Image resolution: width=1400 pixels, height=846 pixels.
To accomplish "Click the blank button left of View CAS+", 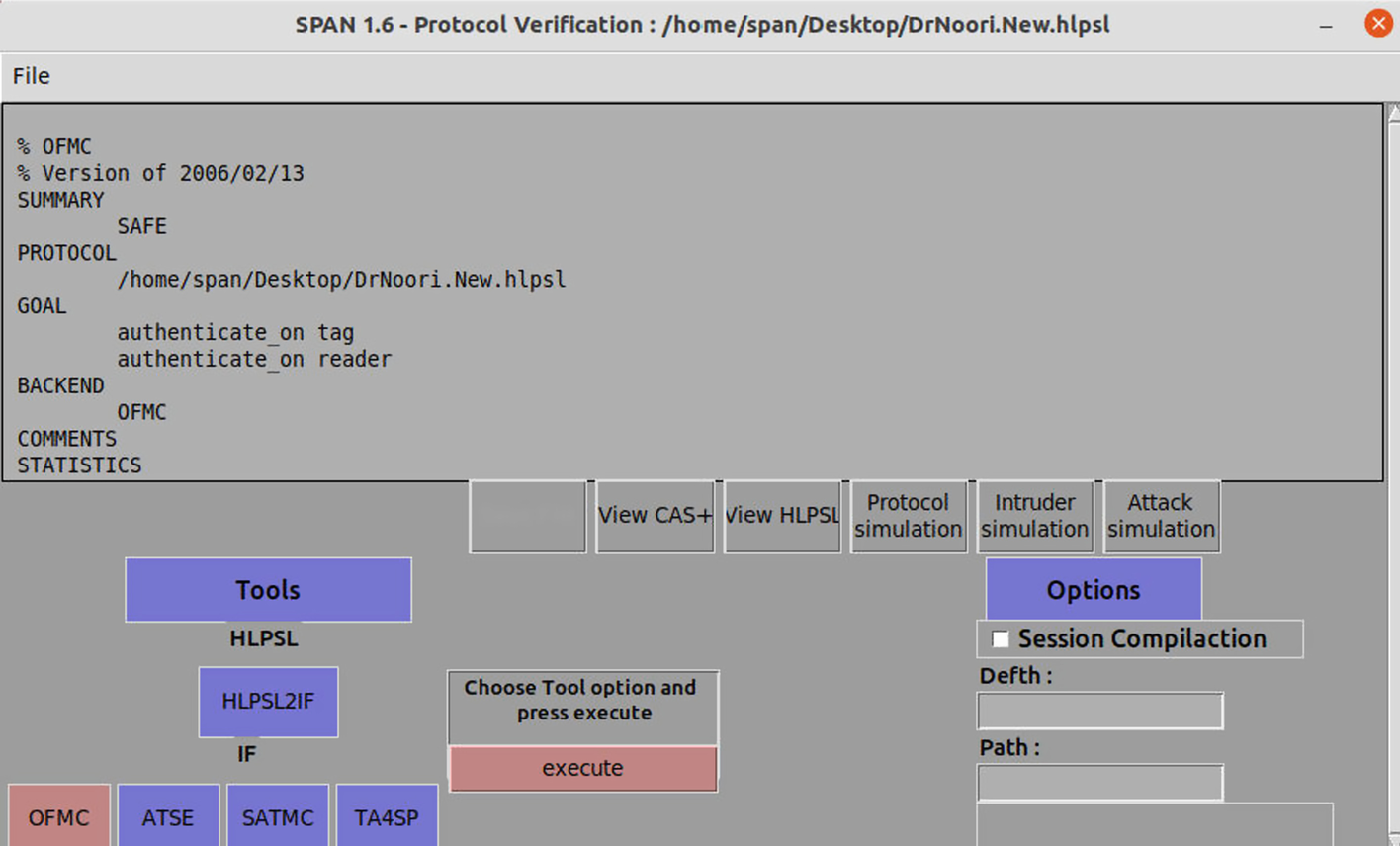I will tap(528, 516).
